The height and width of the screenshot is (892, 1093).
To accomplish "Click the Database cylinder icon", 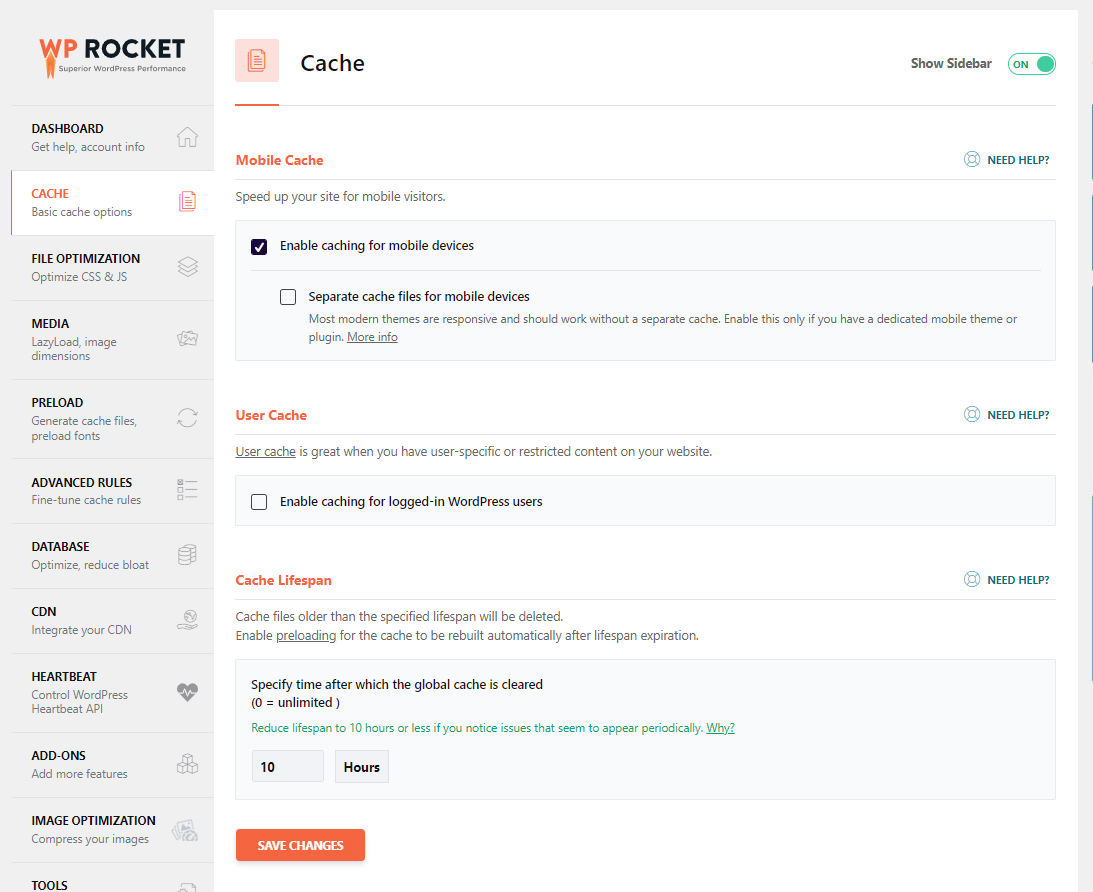I will pyautogui.click(x=187, y=555).
